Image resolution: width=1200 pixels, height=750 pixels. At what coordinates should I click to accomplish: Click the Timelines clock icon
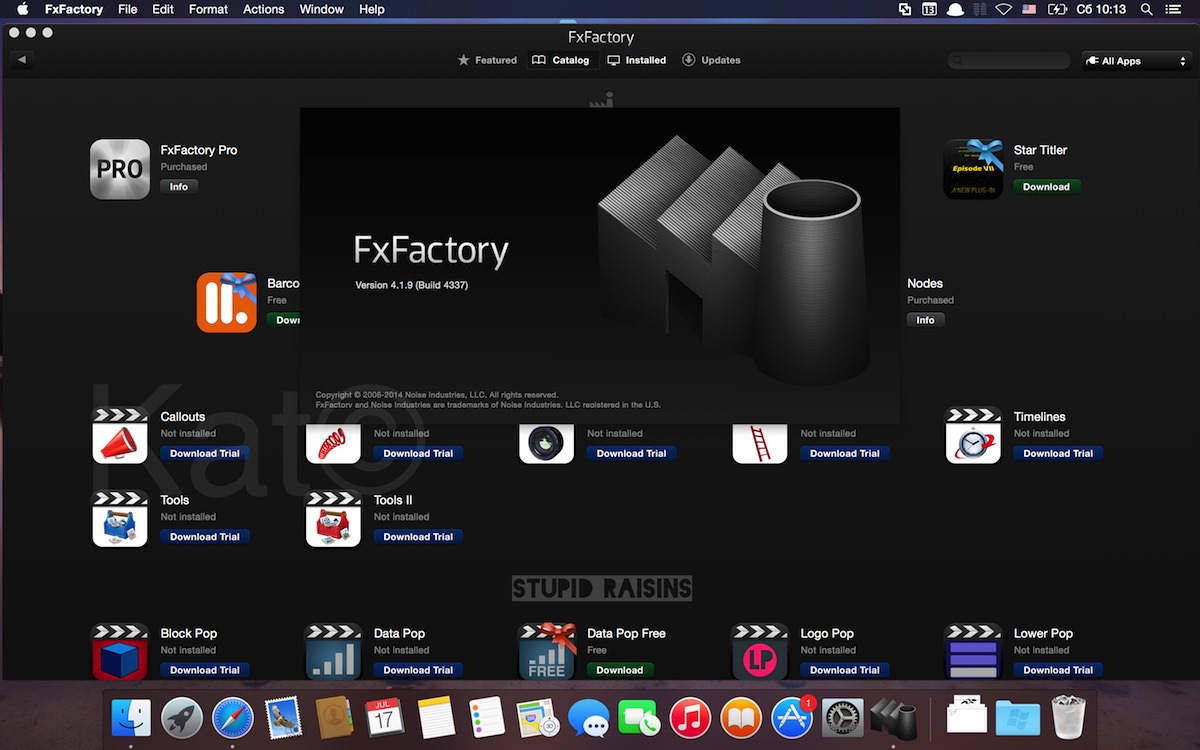tap(973, 436)
